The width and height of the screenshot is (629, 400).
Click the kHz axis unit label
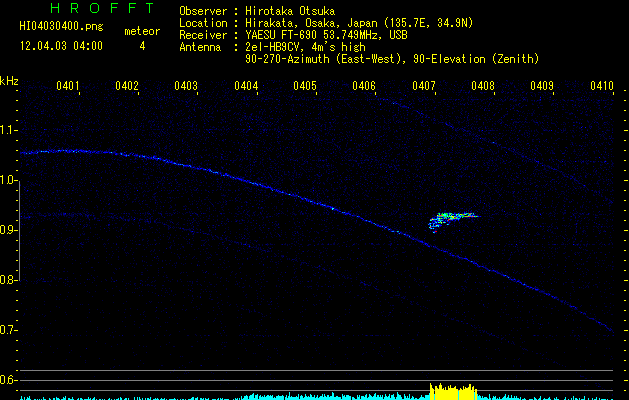click(9, 81)
